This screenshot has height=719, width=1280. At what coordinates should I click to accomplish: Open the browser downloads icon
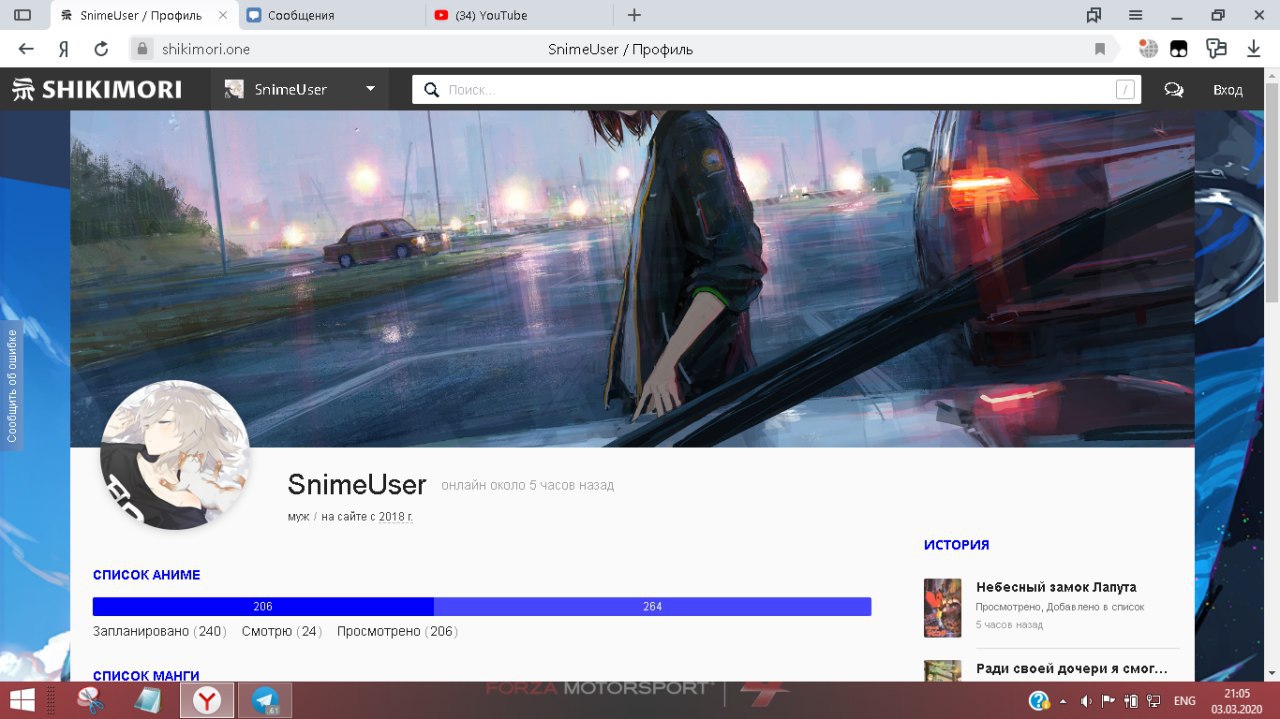pyautogui.click(x=1253, y=49)
